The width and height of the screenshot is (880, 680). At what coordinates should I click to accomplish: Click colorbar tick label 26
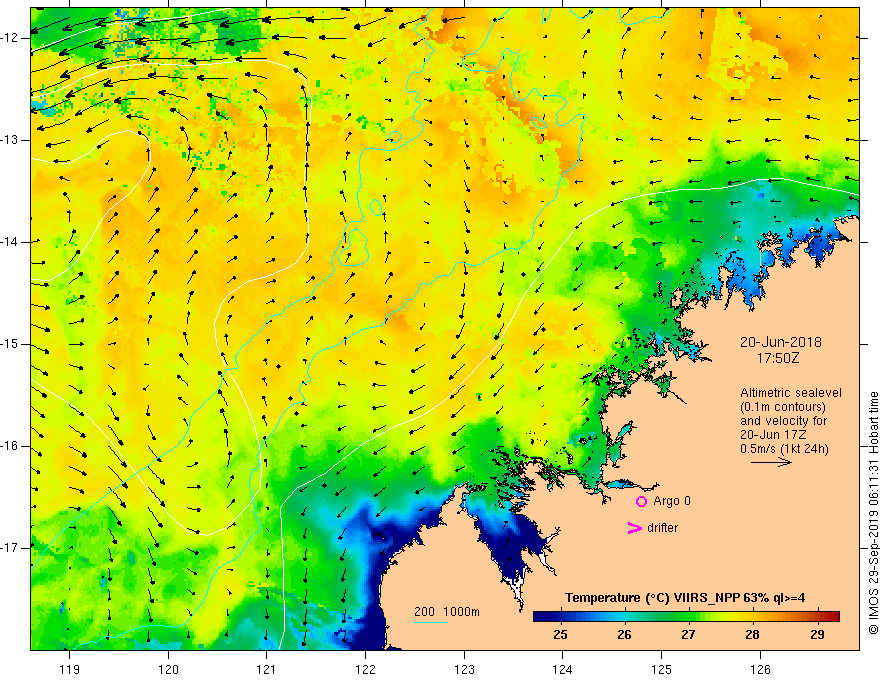(x=624, y=635)
